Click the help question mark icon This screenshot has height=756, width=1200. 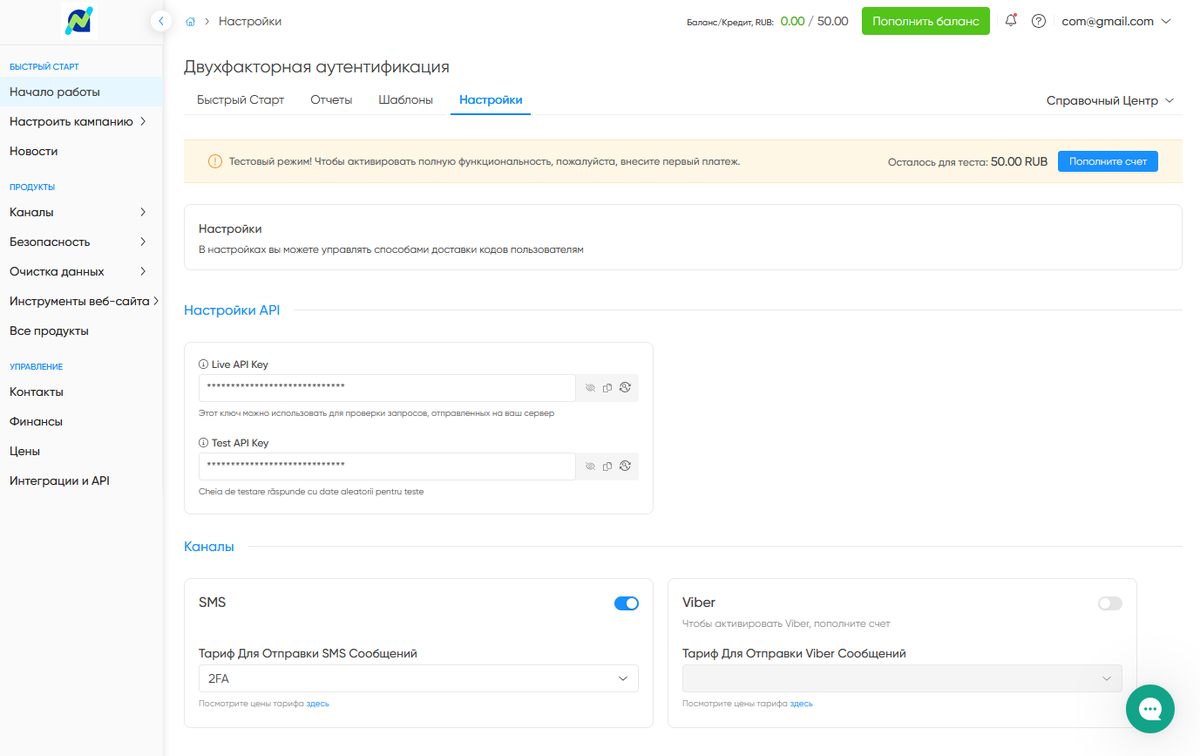(1039, 21)
